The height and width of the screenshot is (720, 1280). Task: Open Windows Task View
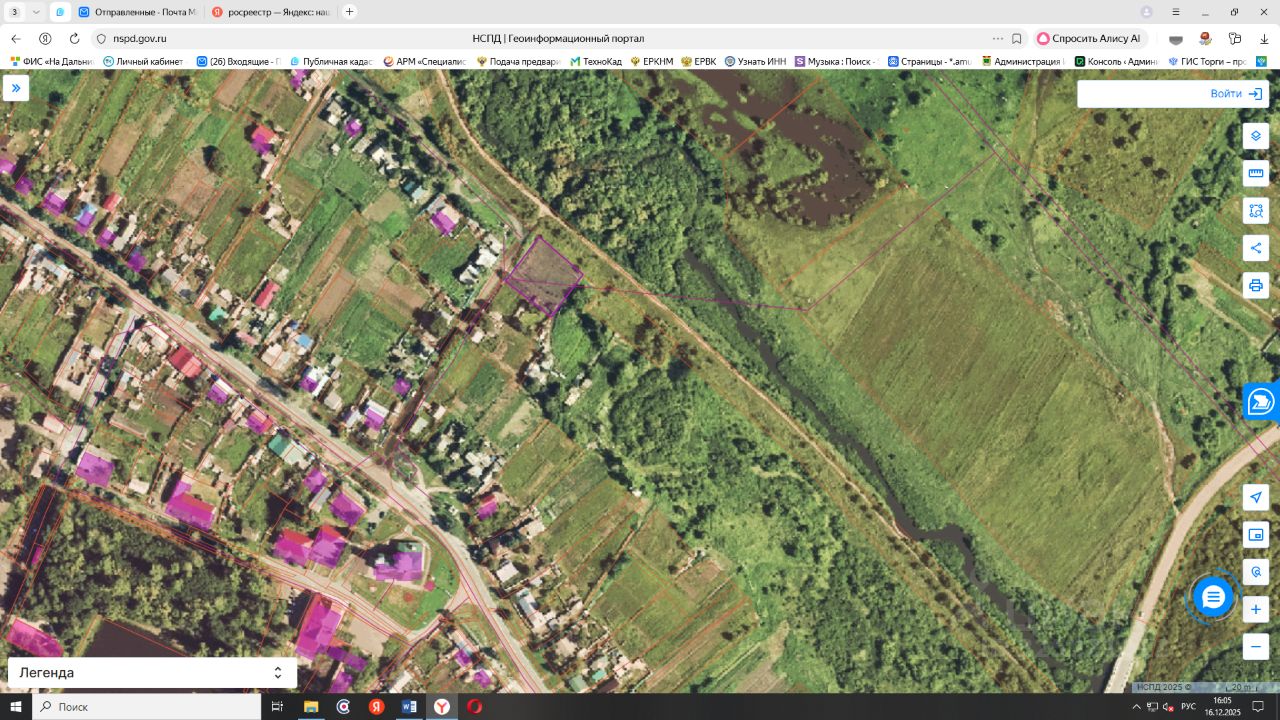(x=278, y=706)
